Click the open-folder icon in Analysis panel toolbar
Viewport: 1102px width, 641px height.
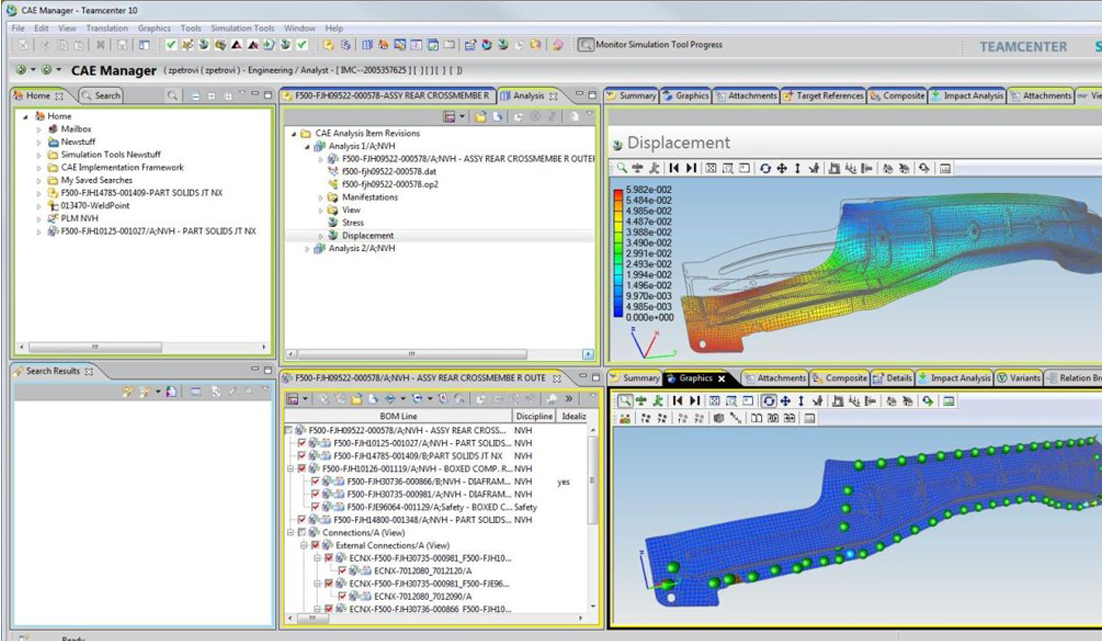tap(481, 117)
